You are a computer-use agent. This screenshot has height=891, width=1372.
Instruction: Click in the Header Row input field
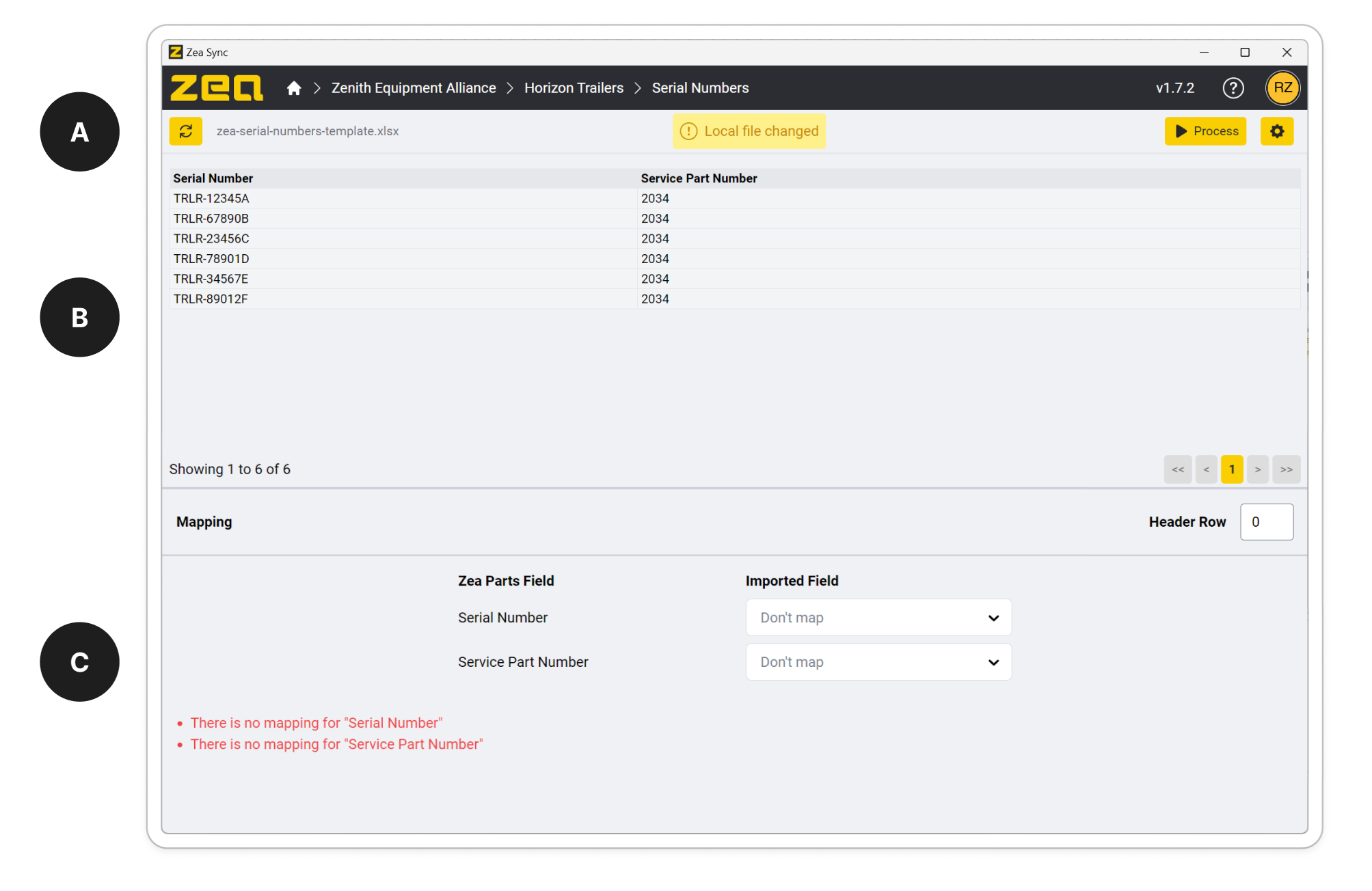click(x=1266, y=522)
